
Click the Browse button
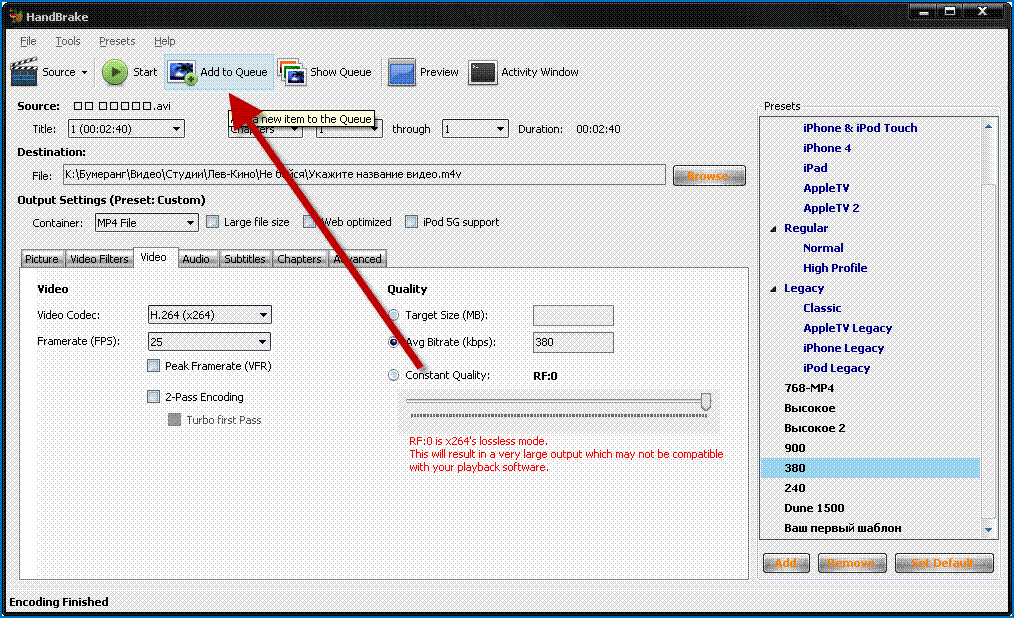[709, 175]
